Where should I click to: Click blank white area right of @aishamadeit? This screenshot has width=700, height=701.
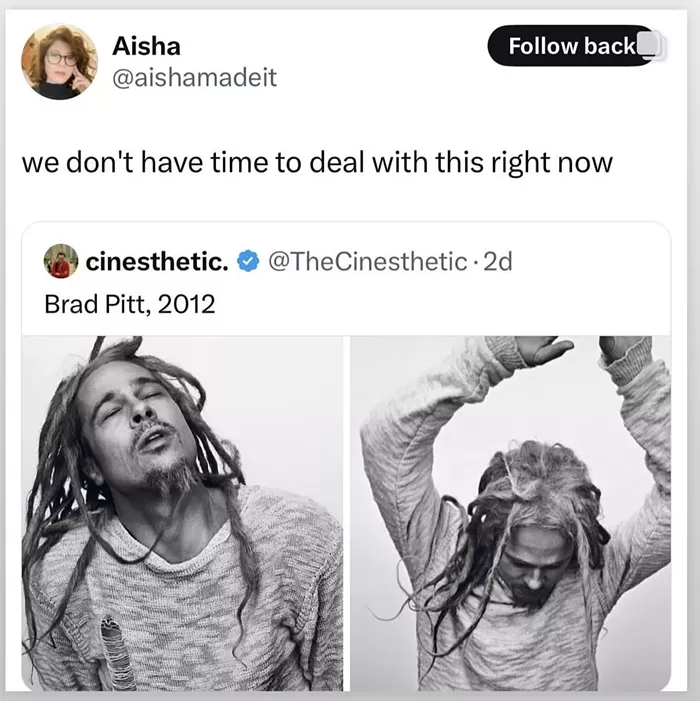click(380, 78)
